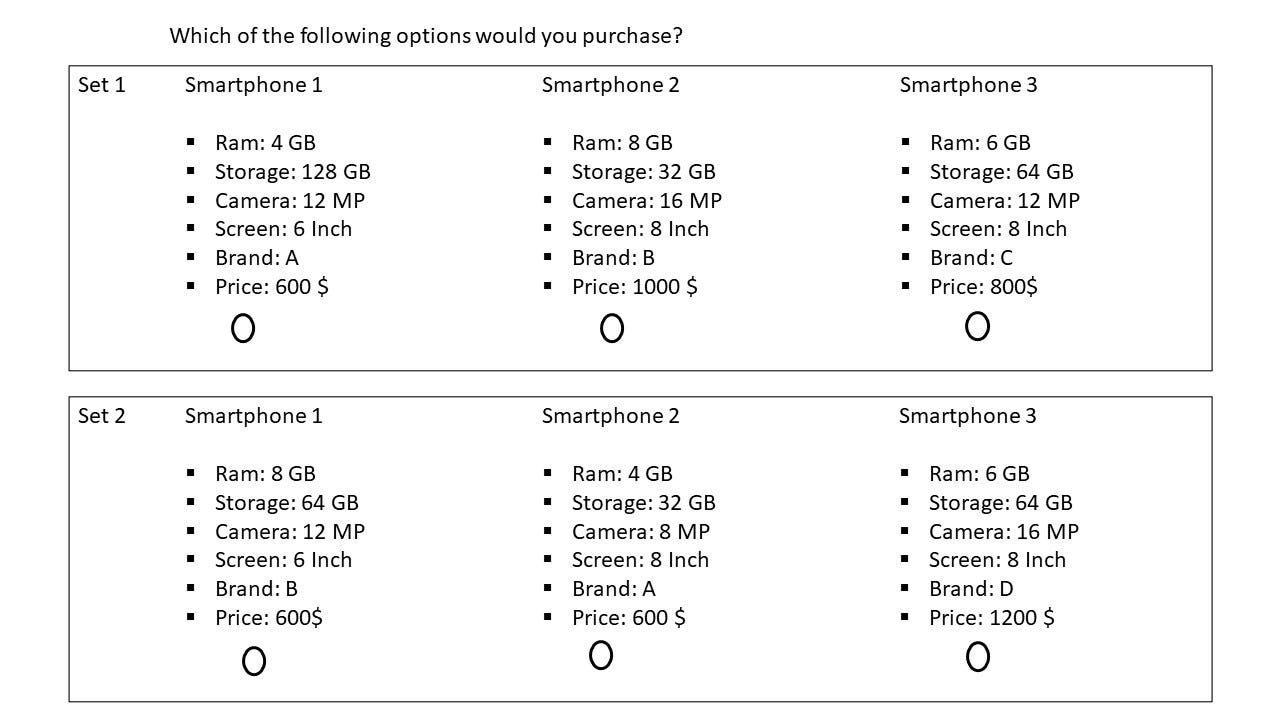Click the Set 1 label
The height and width of the screenshot is (720, 1280).
[102, 85]
